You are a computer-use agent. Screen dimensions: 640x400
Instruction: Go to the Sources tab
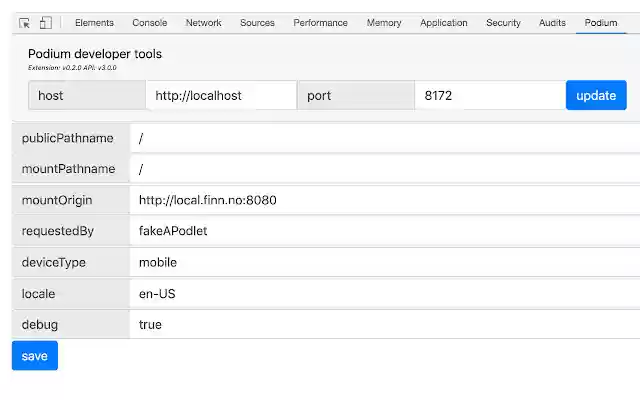[x=257, y=23]
